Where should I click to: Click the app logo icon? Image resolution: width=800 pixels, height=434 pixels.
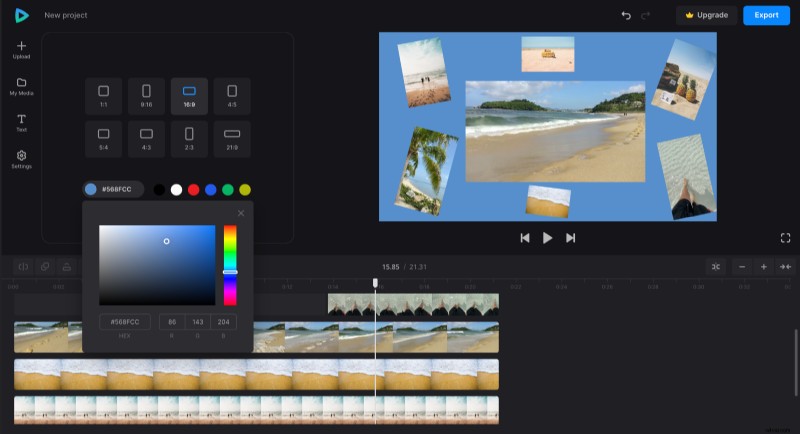[21, 15]
